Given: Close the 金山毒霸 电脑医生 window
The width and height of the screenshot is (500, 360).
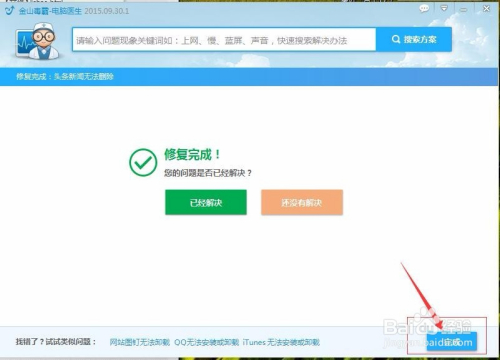Looking at the screenshot, I should point(487,9).
